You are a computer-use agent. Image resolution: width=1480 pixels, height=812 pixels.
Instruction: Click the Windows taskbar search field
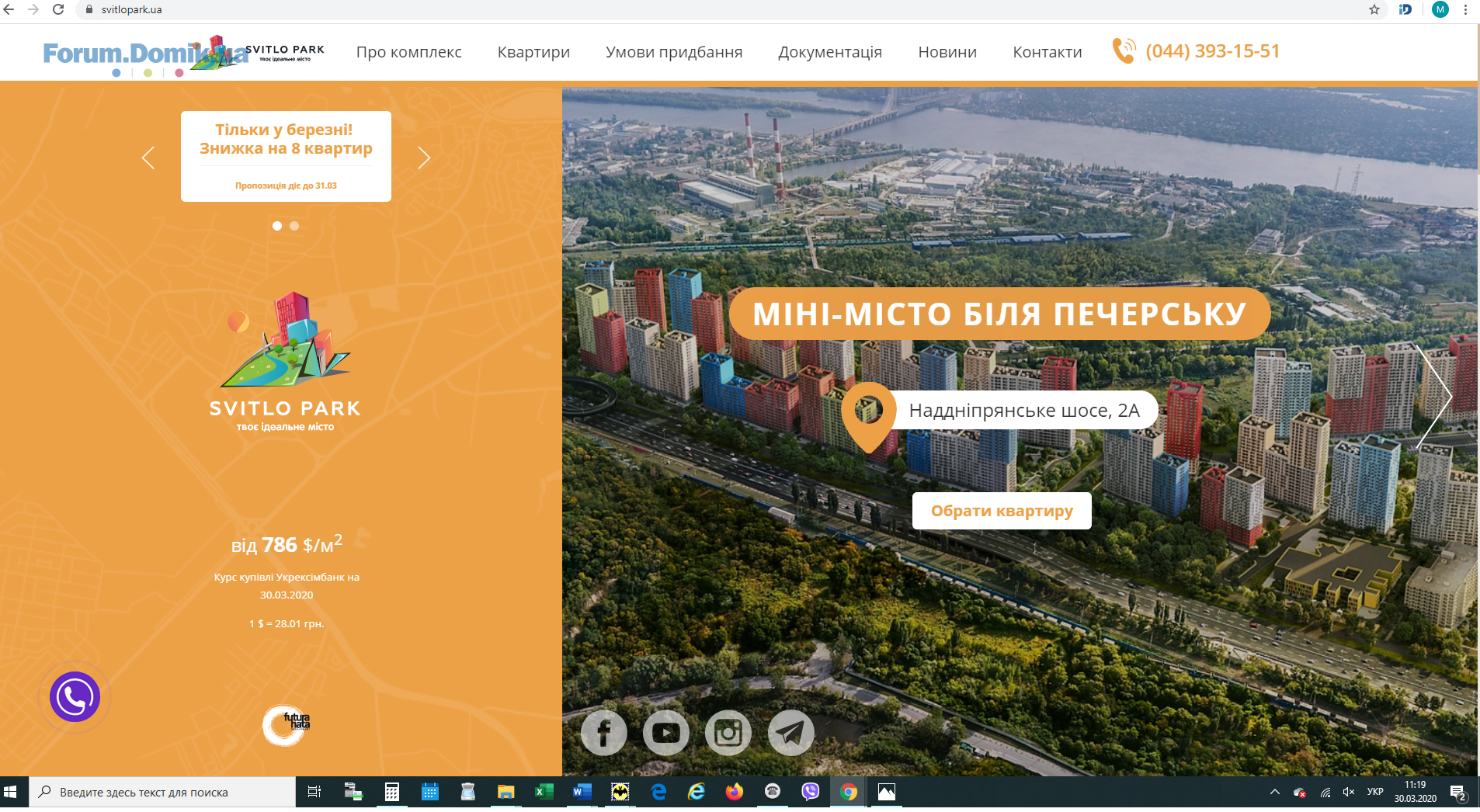point(162,792)
